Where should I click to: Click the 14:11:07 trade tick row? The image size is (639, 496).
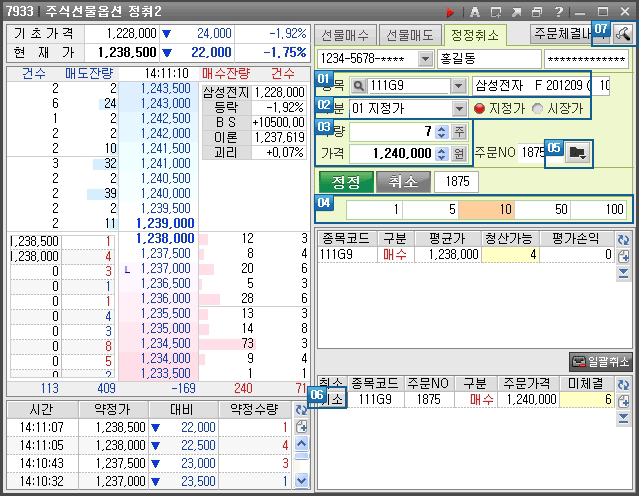(149, 428)
